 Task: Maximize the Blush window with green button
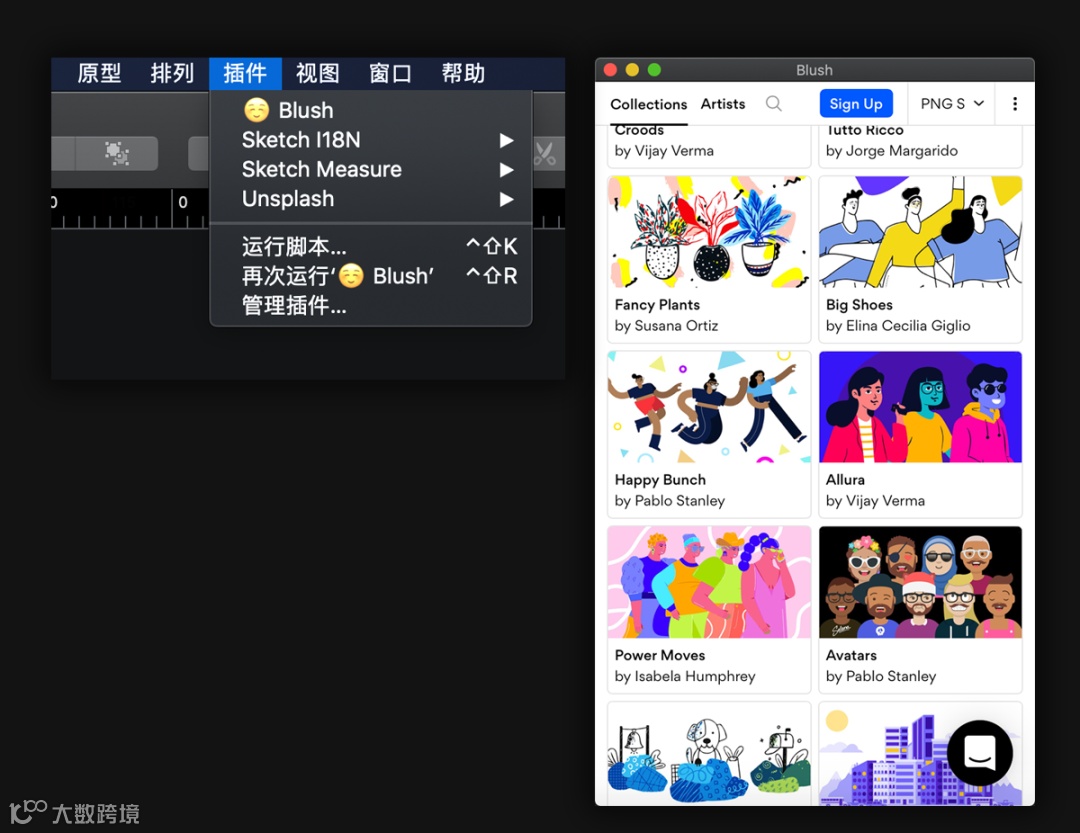tap(654, 70)
